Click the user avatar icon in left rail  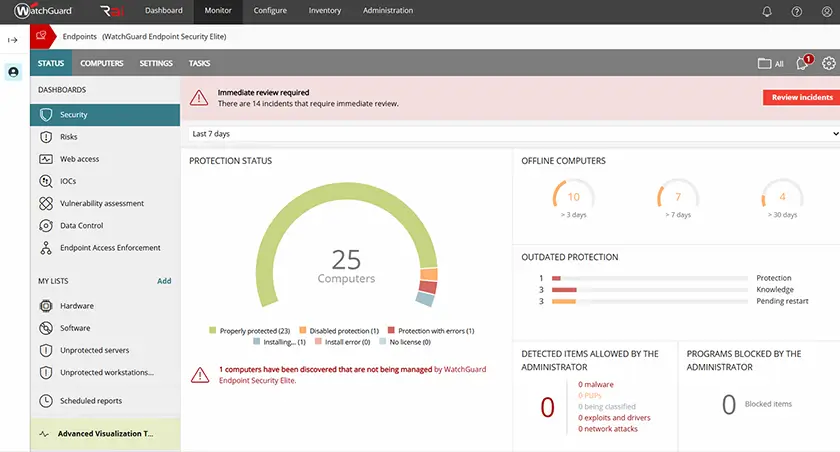[13, 72]
